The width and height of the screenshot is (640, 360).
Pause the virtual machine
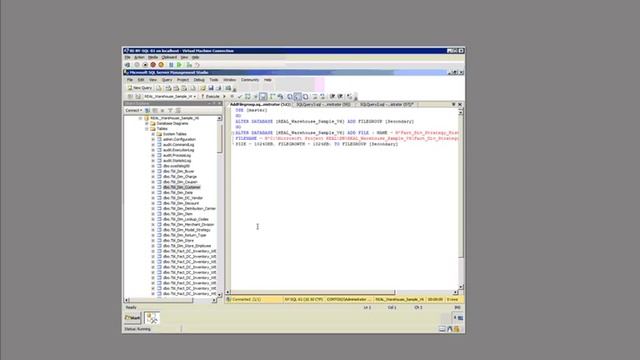[171, 65]
